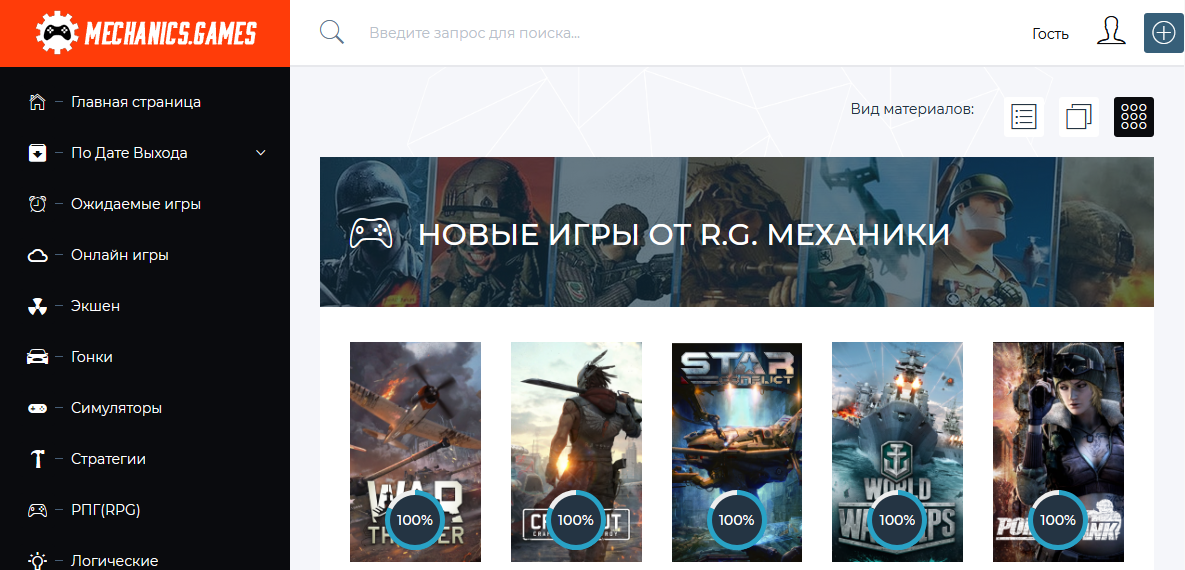Switch to list view of materials
Screen dimensions: 1185x570
[x=1023, y=117]
